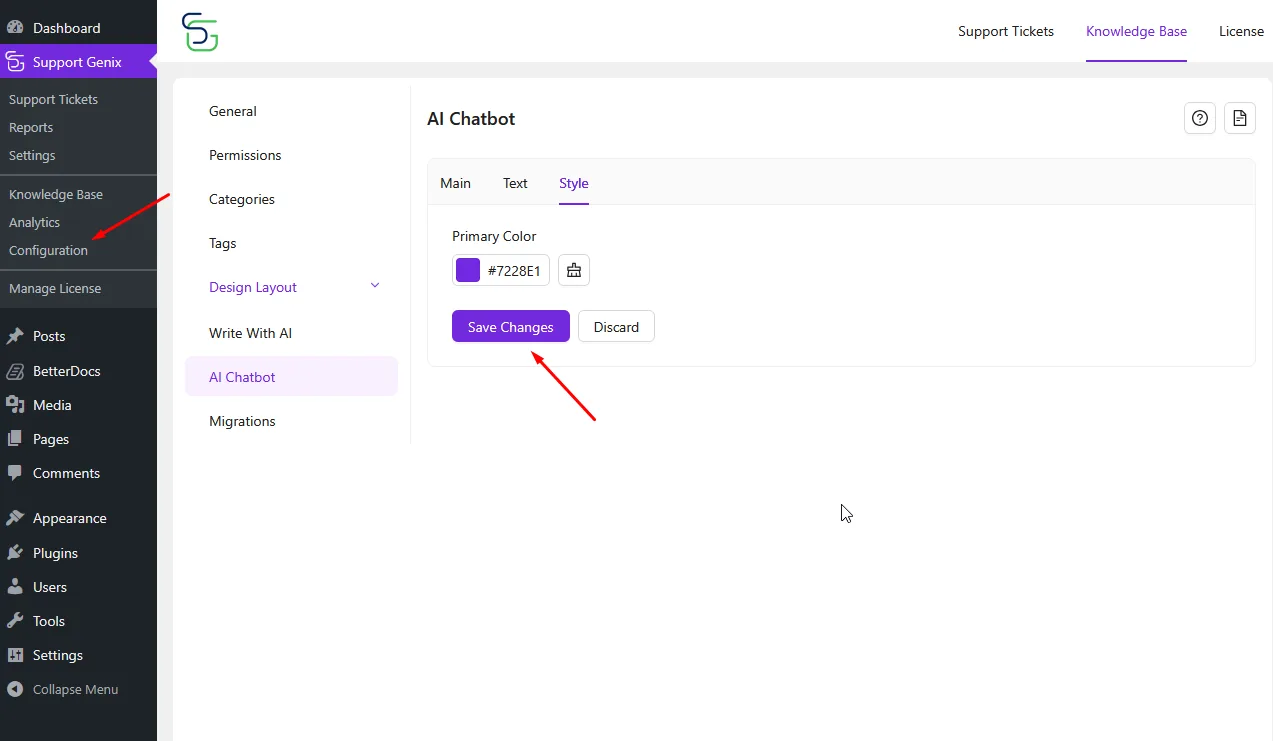Expand the Design Layout chevron

pos(375,286)
